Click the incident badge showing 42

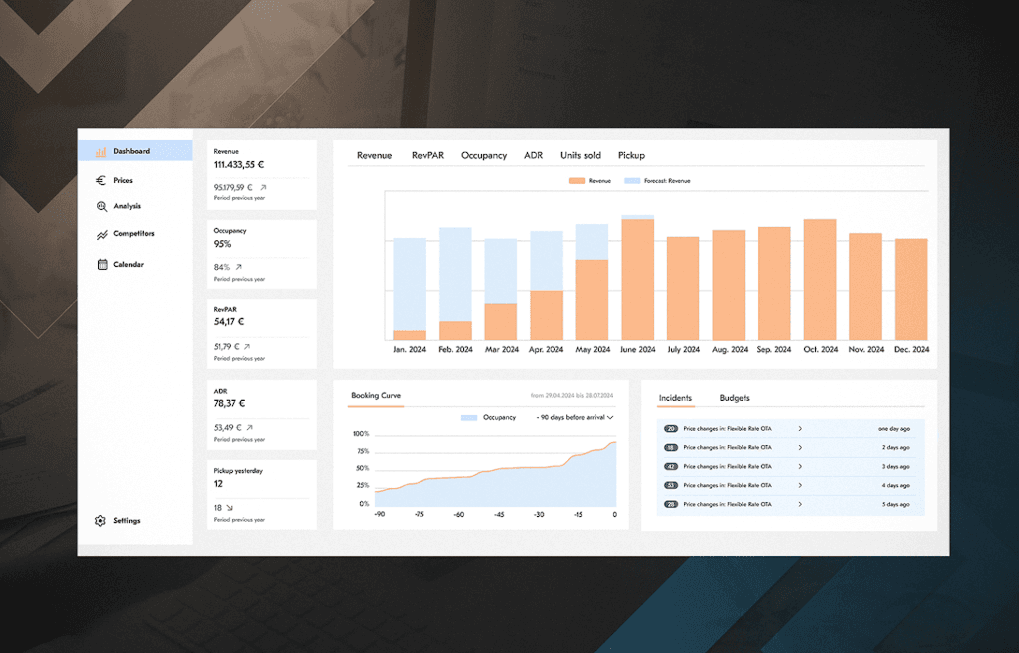[x=671, y=467]
